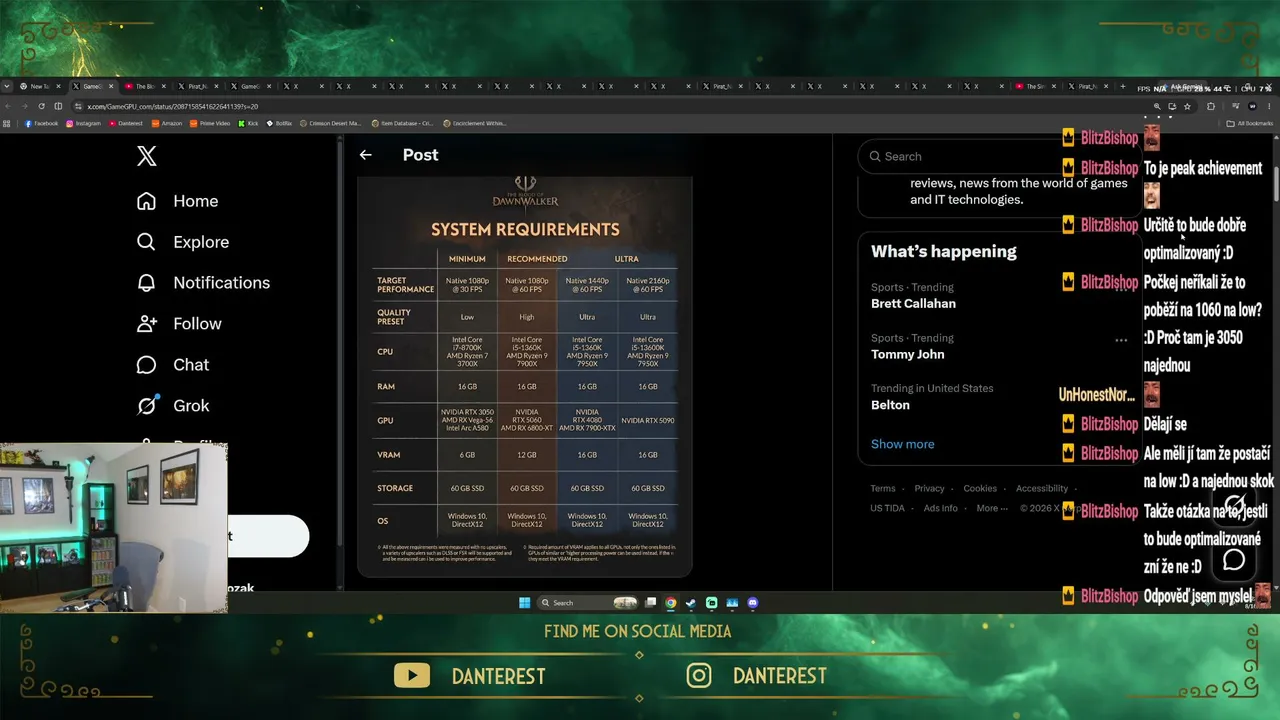Click the X logo in the sidebar
The image size is (1280, 720).
point(147,156)
